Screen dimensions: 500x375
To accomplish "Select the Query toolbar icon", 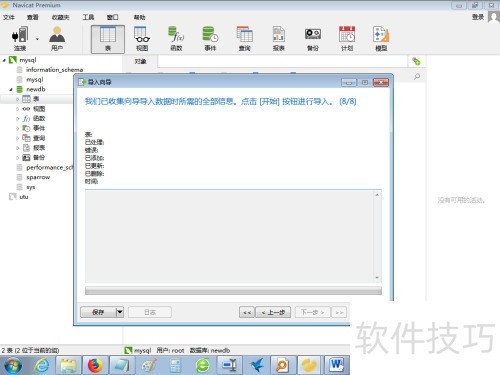I will click(x=245, y=38).
